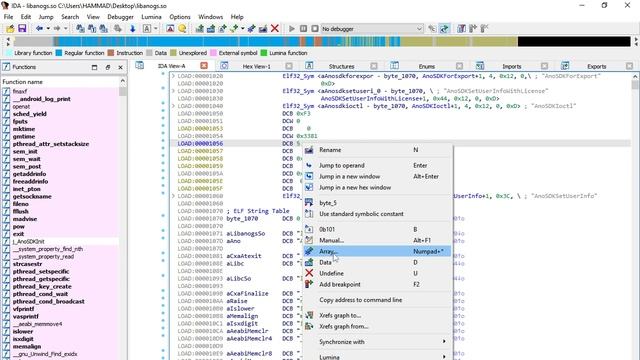Open the forward-navigation history dropdown arrow

coord(65,29)
